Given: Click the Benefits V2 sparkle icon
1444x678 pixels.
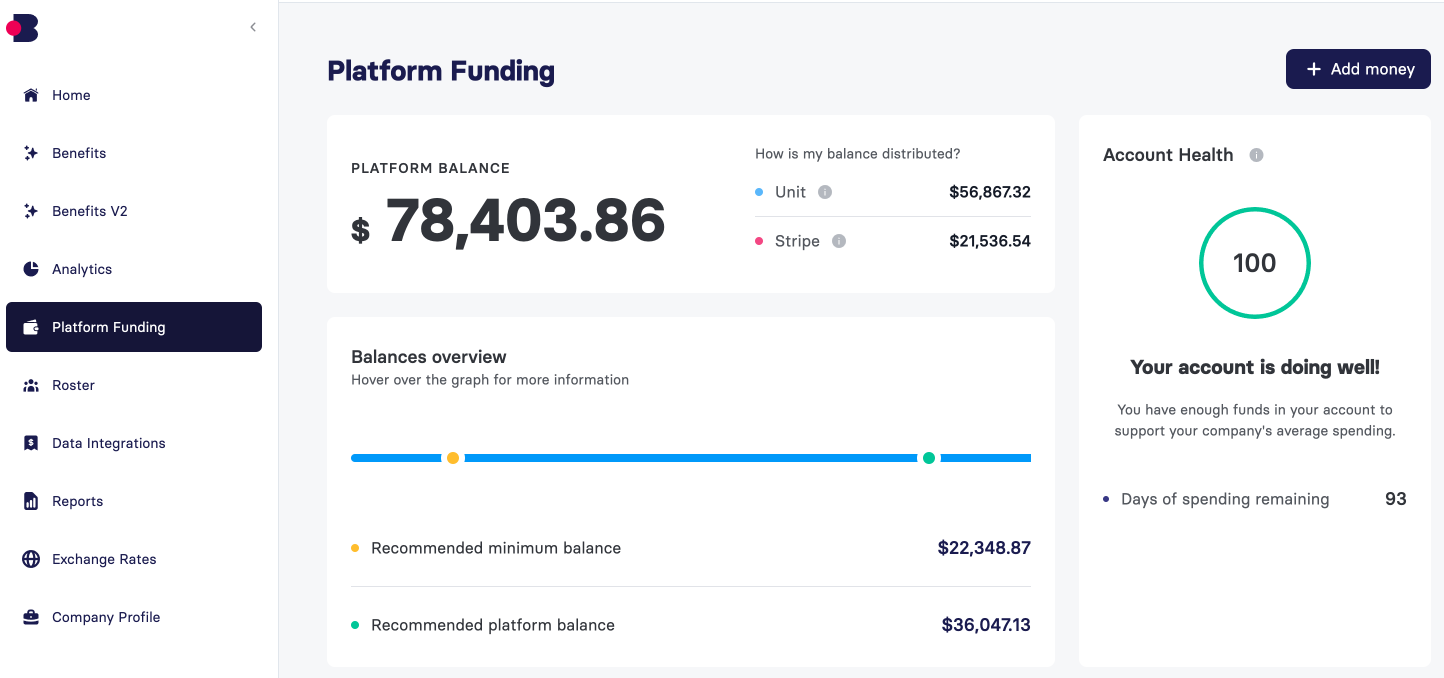Looking at the screenshot, I should pyautogui.click(x=31, y=211).
